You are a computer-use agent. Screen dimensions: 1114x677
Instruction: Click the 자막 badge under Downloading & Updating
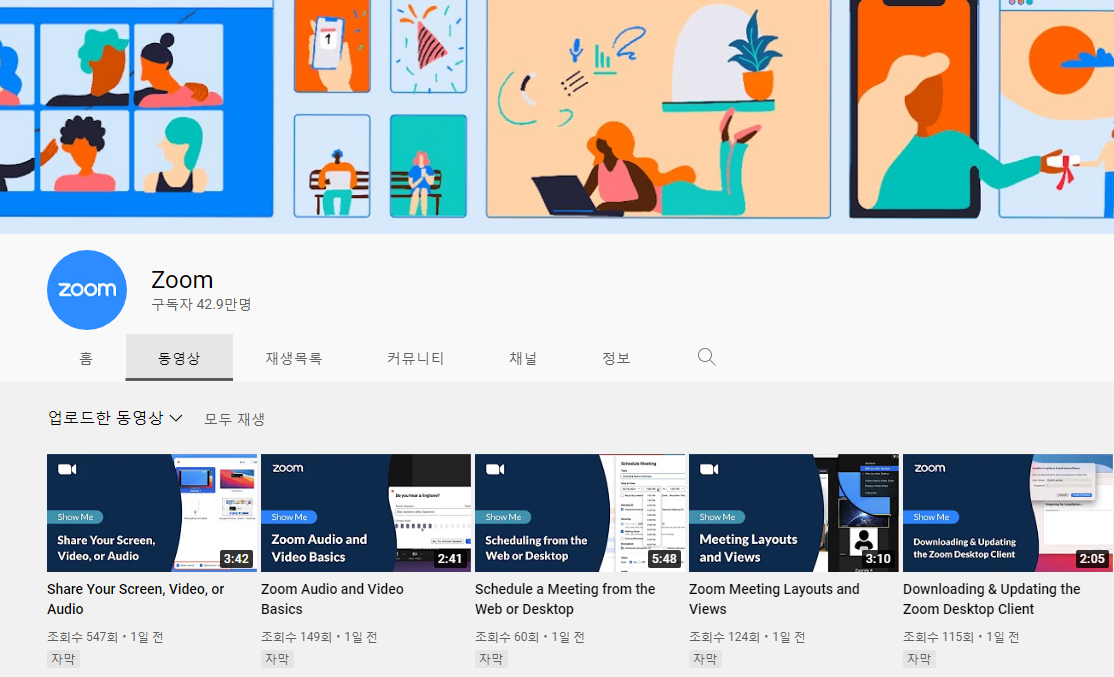pos(919,659)
